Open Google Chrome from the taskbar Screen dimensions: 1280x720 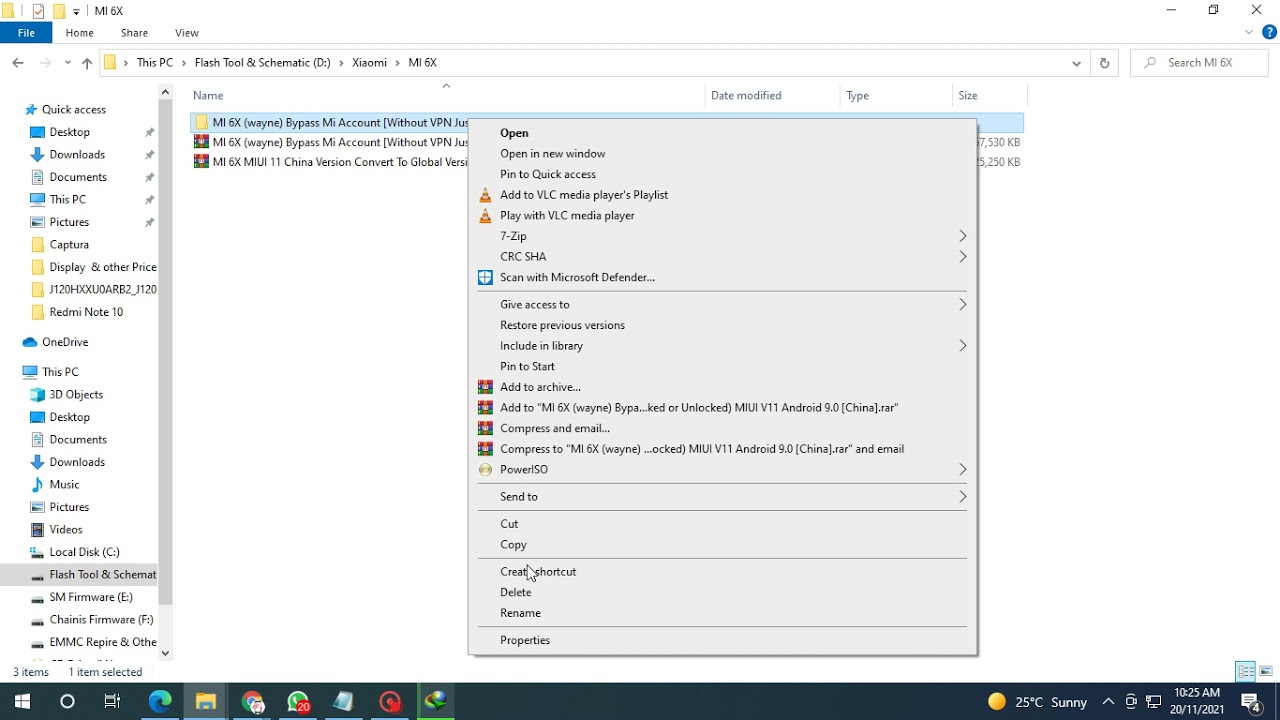click(x=253, y=701)
